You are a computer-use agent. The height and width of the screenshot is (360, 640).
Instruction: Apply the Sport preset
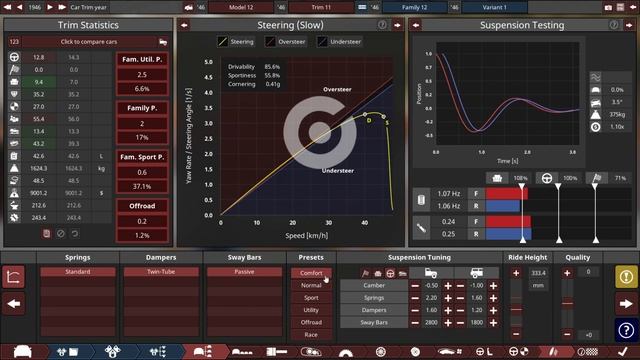(311, 298)
